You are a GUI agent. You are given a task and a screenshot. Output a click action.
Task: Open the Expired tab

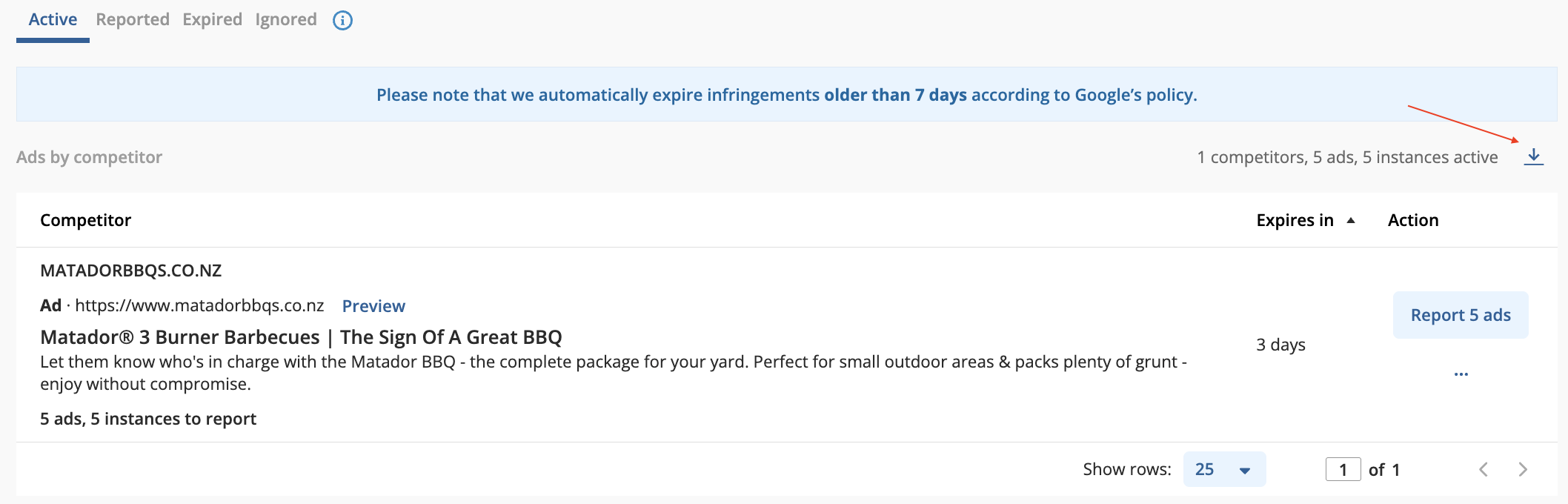click(x=213, y=20)
